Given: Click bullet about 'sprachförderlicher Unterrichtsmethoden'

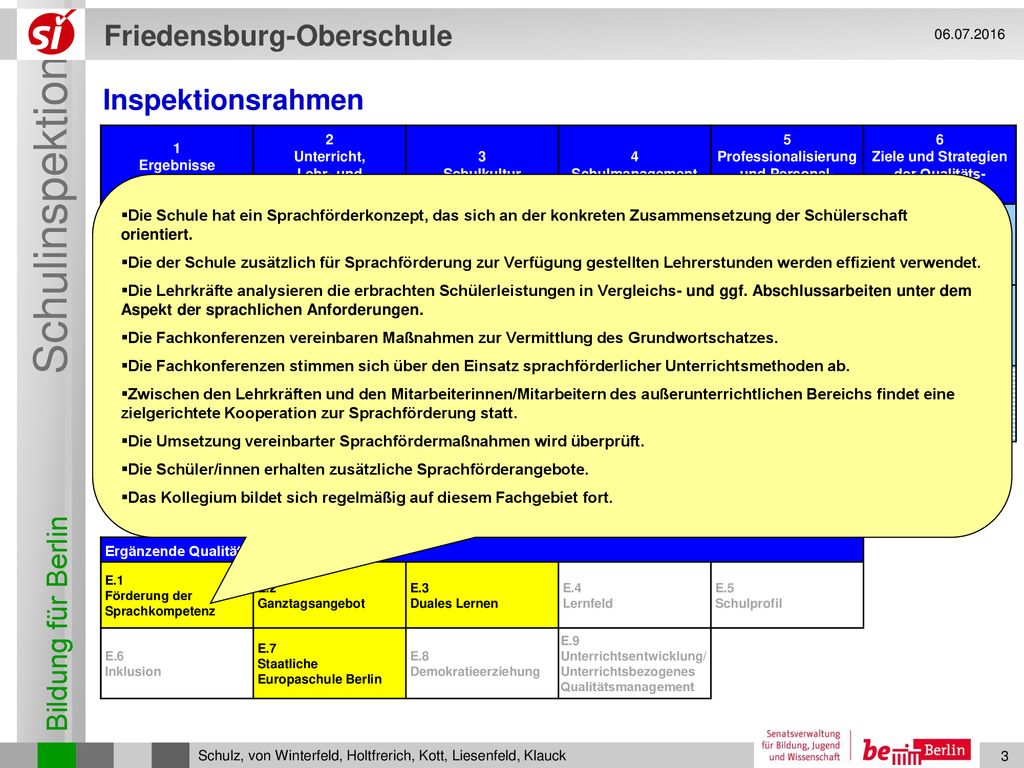Looking at the screenshot, I should [485, 366].
